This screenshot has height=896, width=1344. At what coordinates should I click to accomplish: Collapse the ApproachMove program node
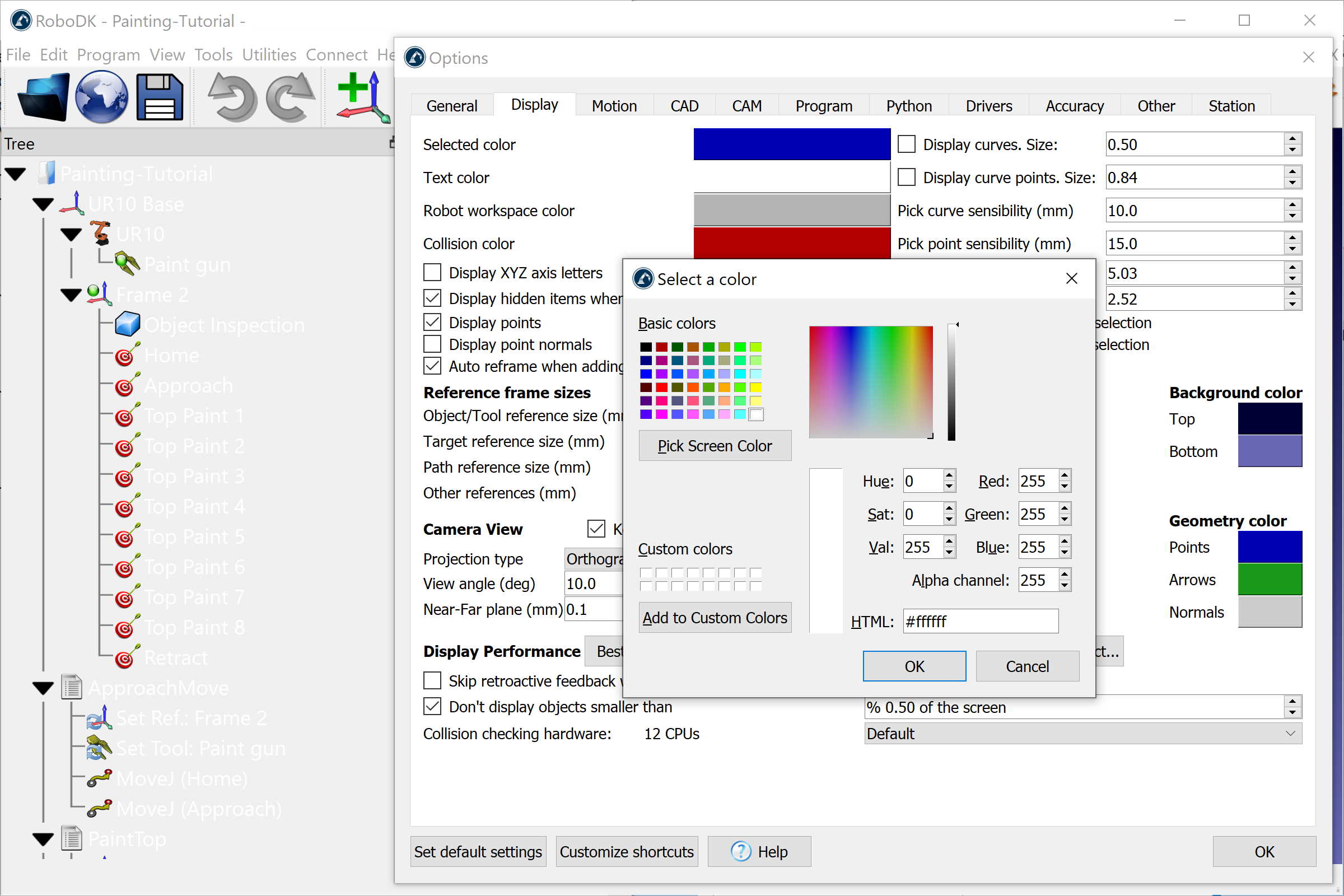(x=43, y=688)
